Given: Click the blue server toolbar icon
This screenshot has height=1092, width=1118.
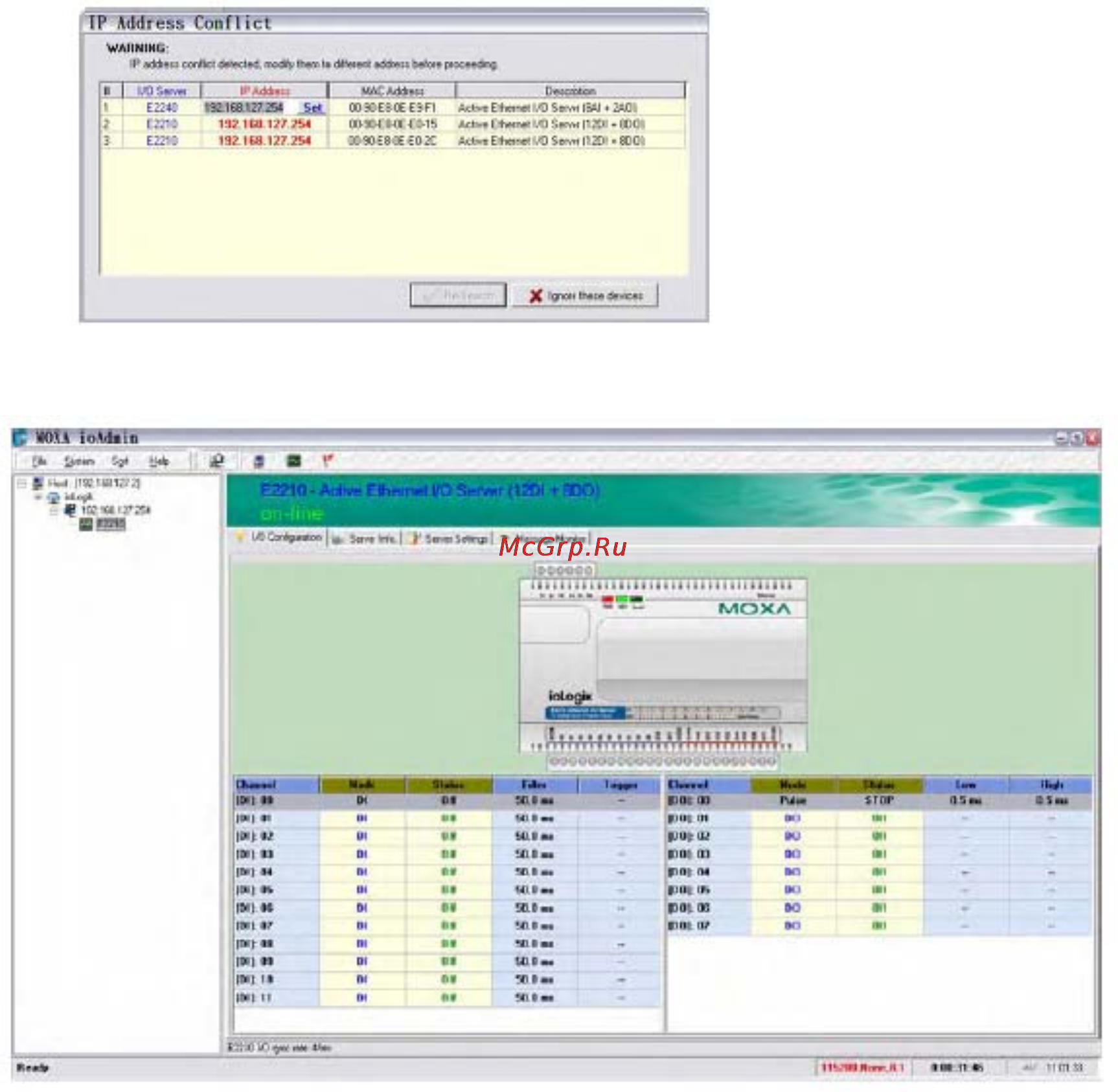Looking at the screenshot, I should click(x=259, y=461).
